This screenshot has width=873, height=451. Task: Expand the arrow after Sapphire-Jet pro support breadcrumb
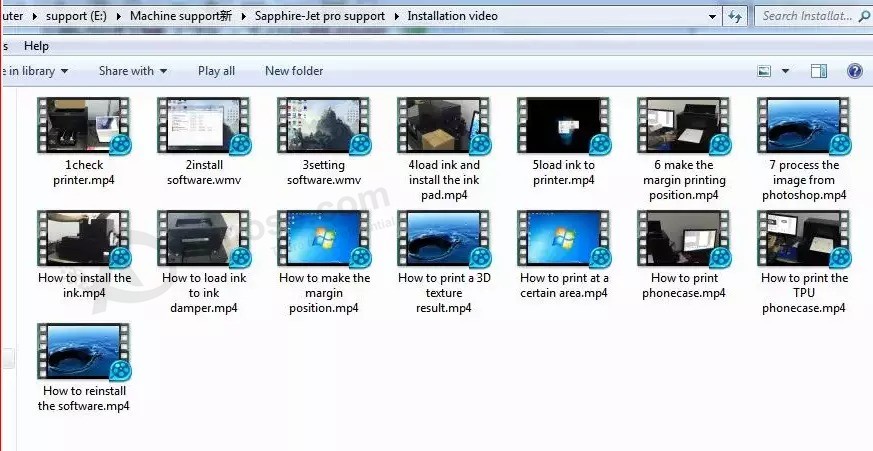(396, 16)
